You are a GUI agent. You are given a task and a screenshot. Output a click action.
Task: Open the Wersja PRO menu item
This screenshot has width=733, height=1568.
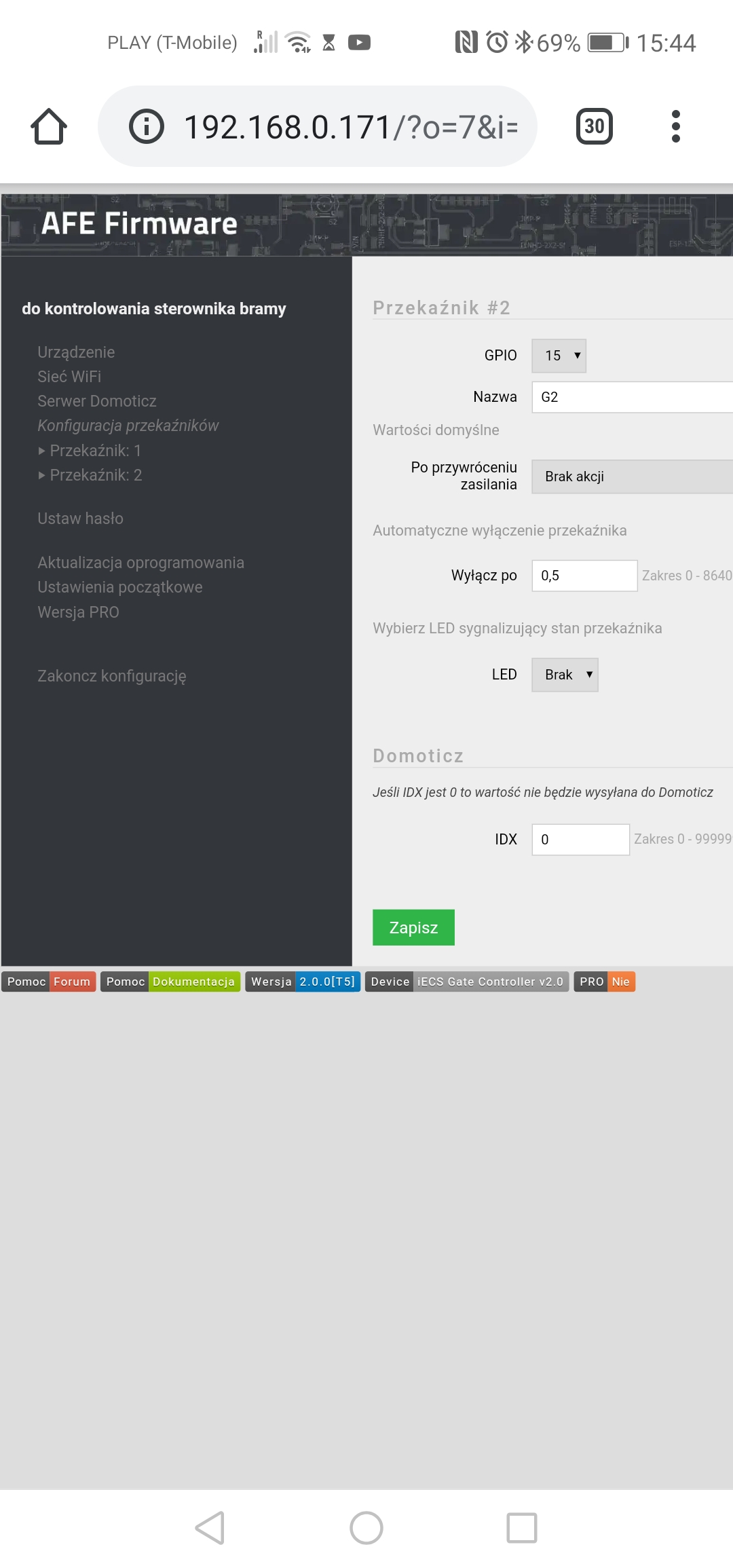(x=78, y=612)
